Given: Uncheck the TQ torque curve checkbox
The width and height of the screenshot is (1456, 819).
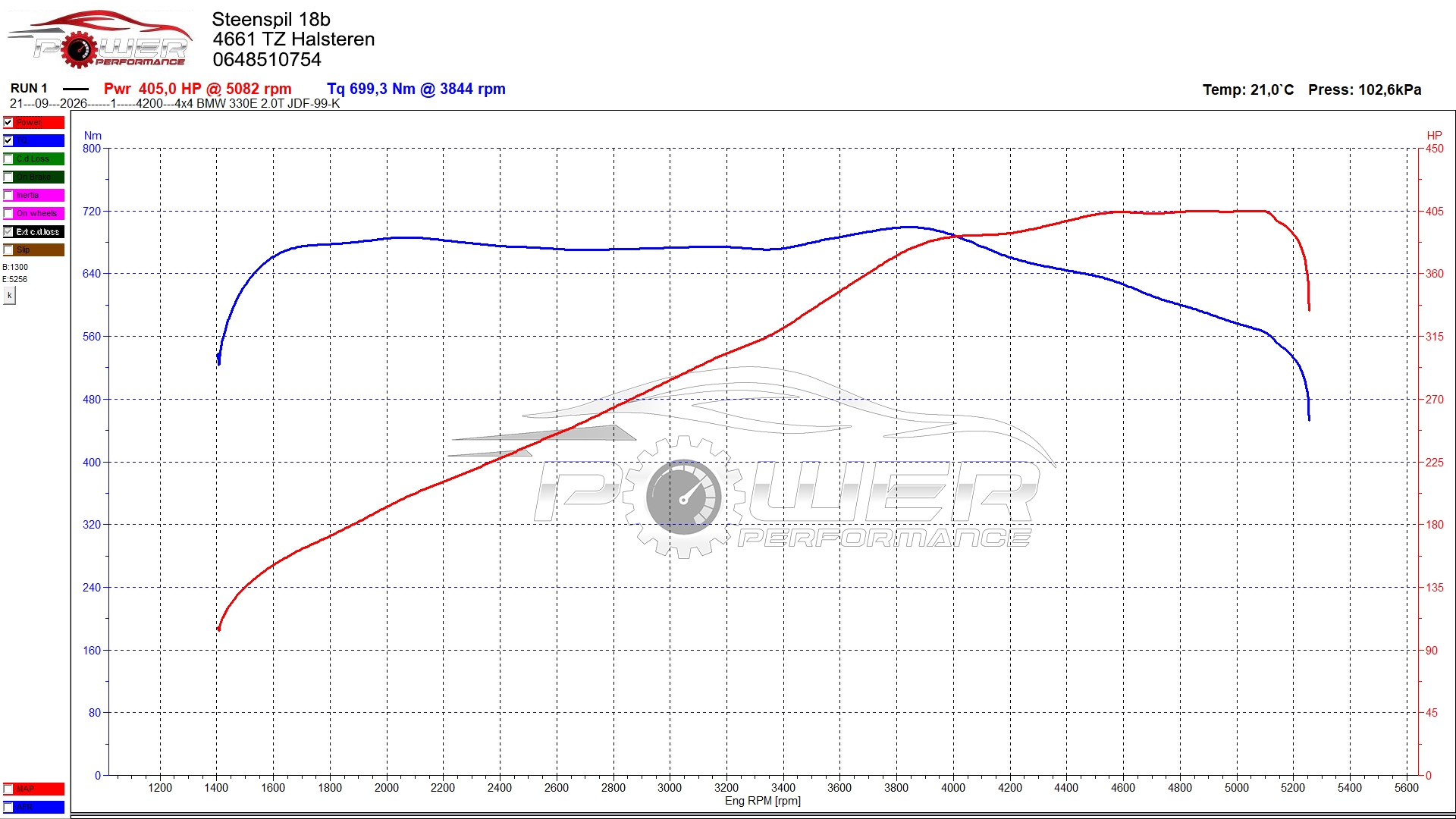Looking at the screenshot, I should [8, 140].
